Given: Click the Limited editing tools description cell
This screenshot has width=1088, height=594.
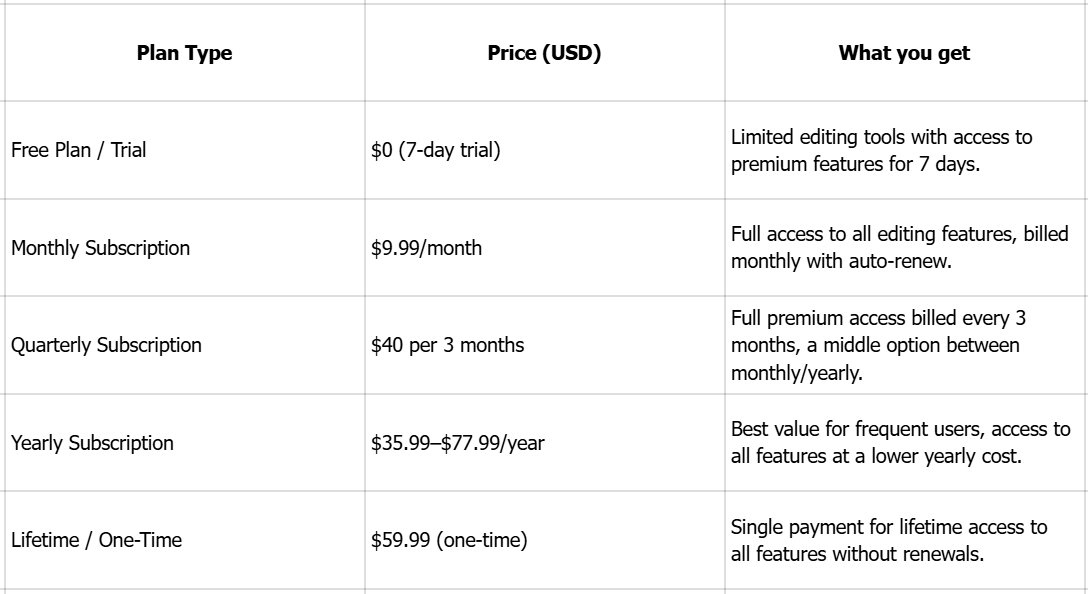Looking at the screenshot, I should [x=881, y=151].
